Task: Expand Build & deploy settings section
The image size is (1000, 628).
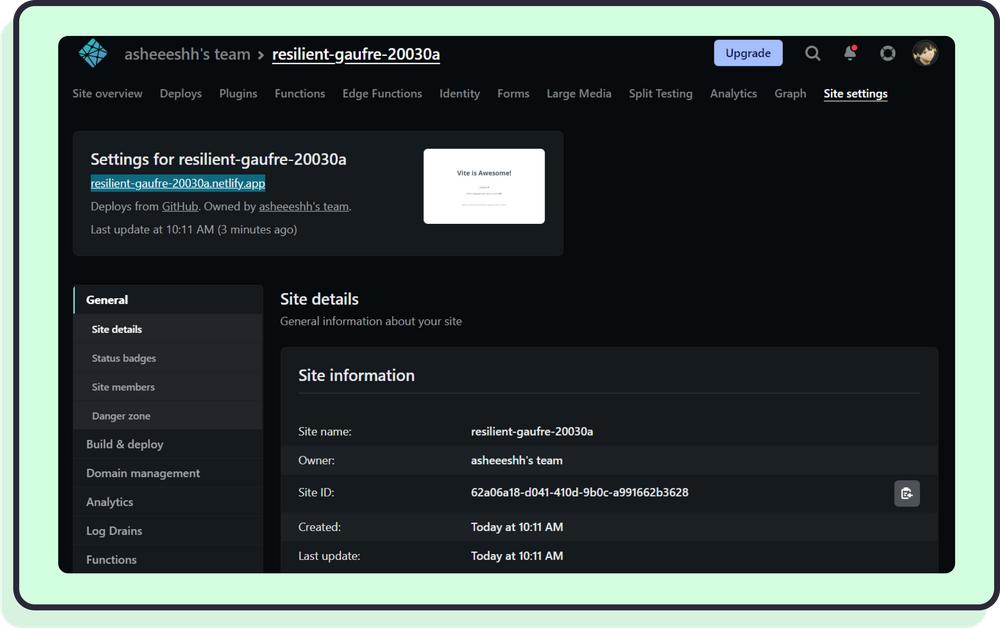Action: pyautogui.click(x=125, y=444)
